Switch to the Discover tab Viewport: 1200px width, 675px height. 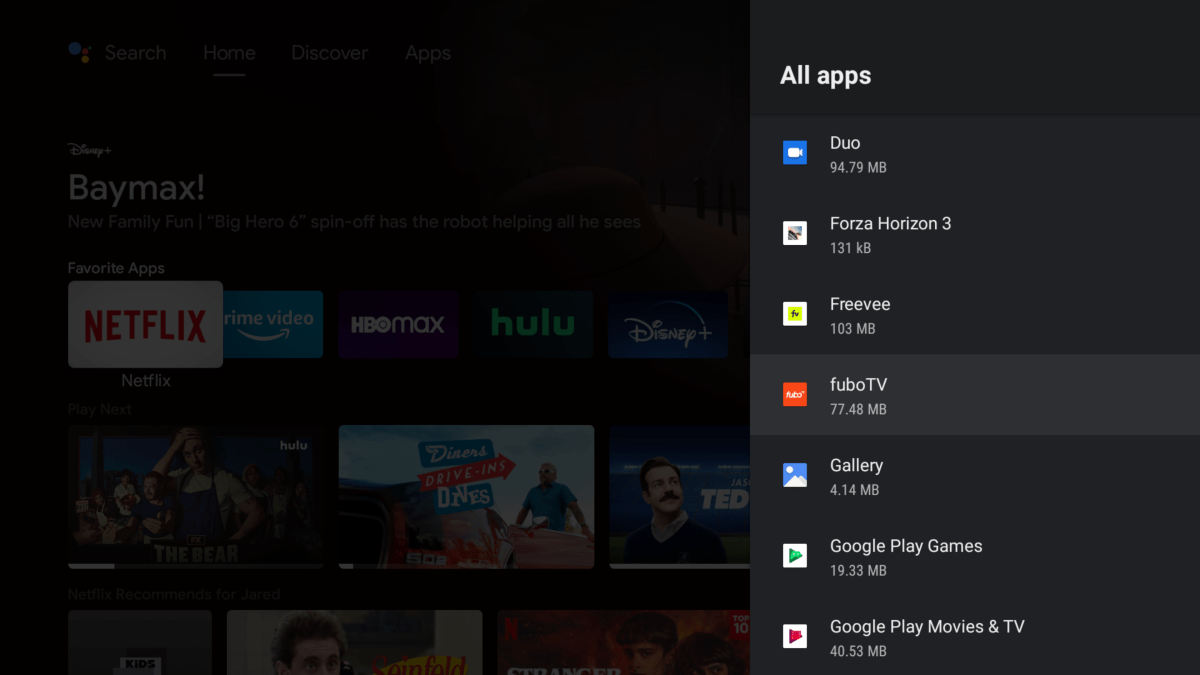[330, 53]
